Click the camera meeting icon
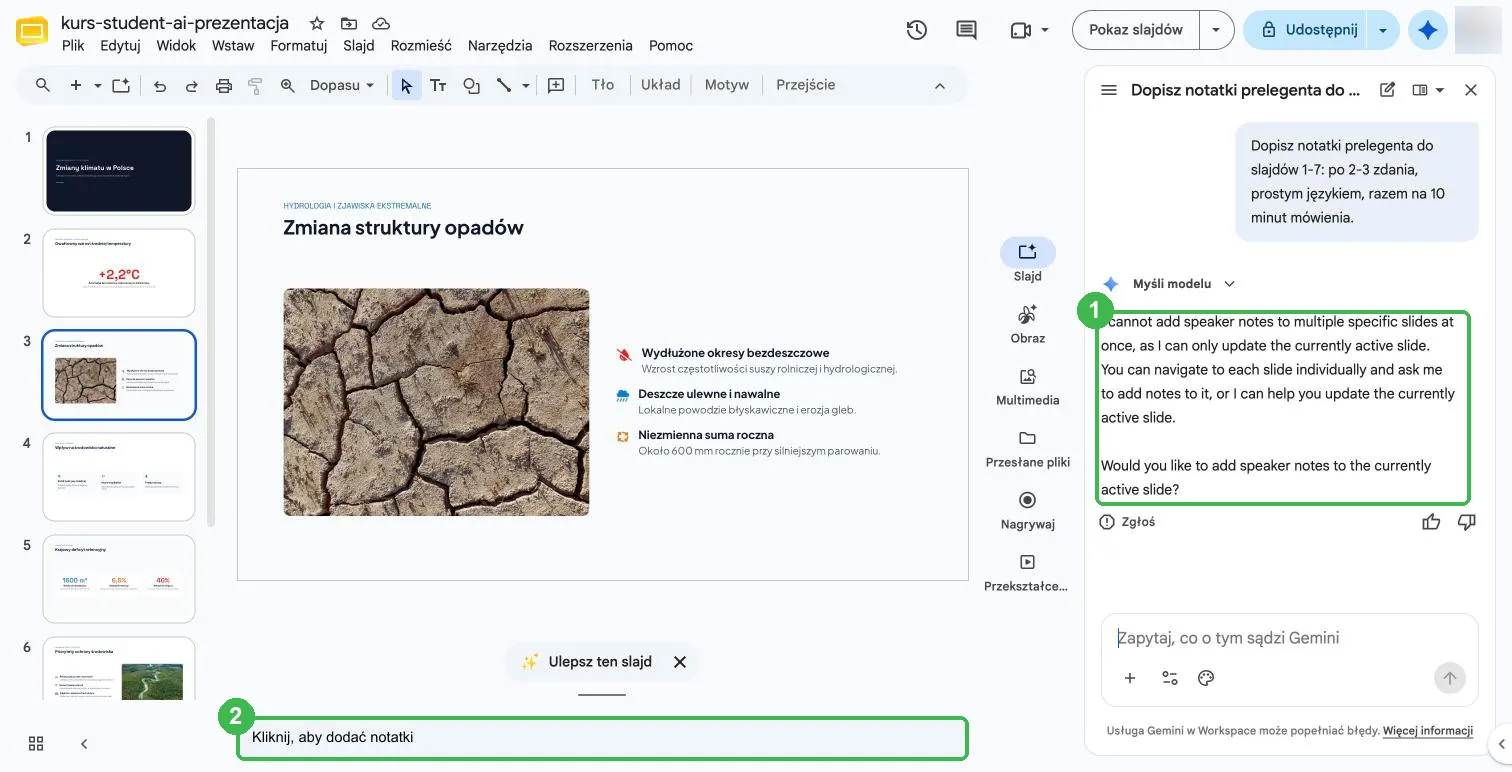Screen dimensions: 1512x772 [1021, 30]
